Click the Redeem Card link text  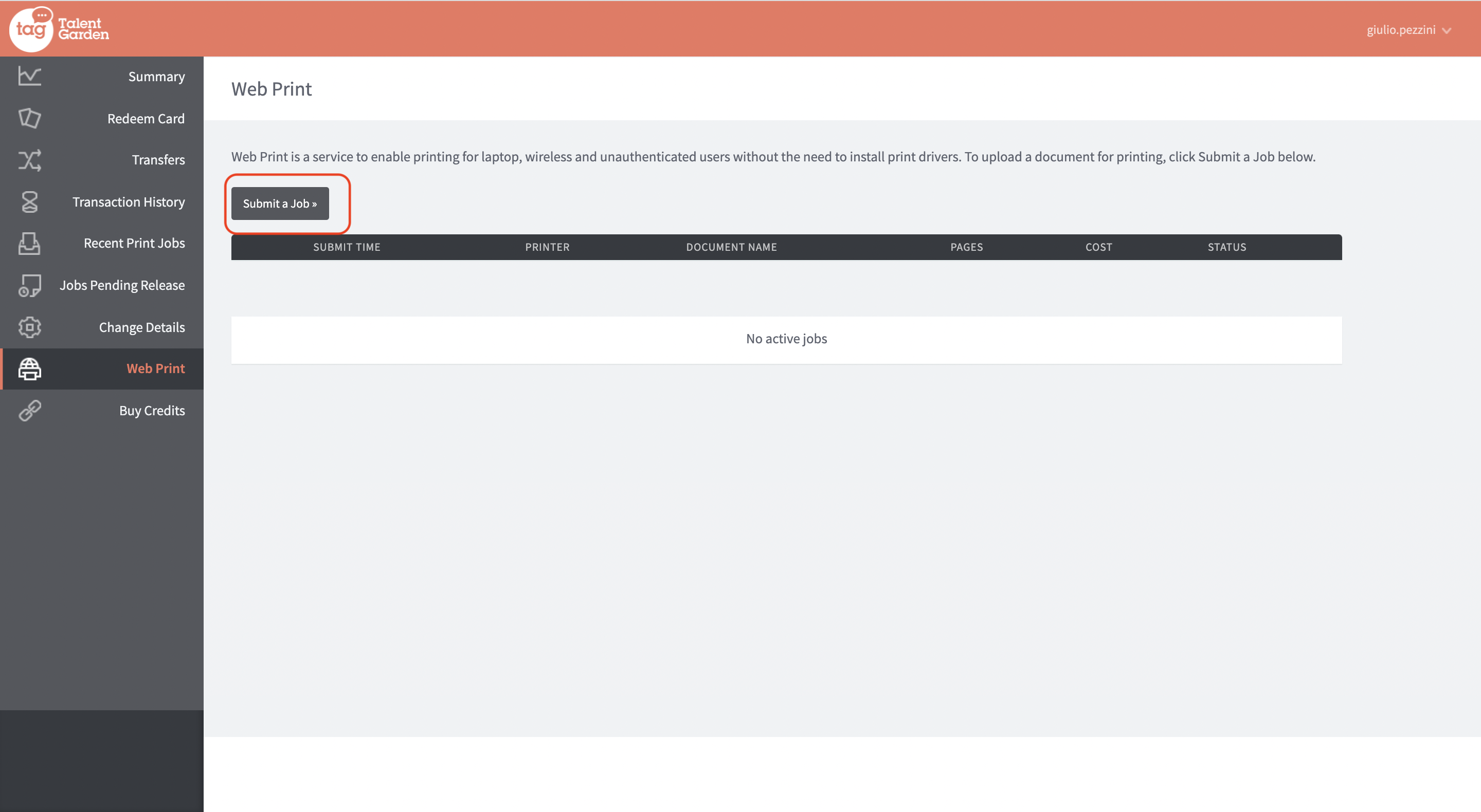146,118
